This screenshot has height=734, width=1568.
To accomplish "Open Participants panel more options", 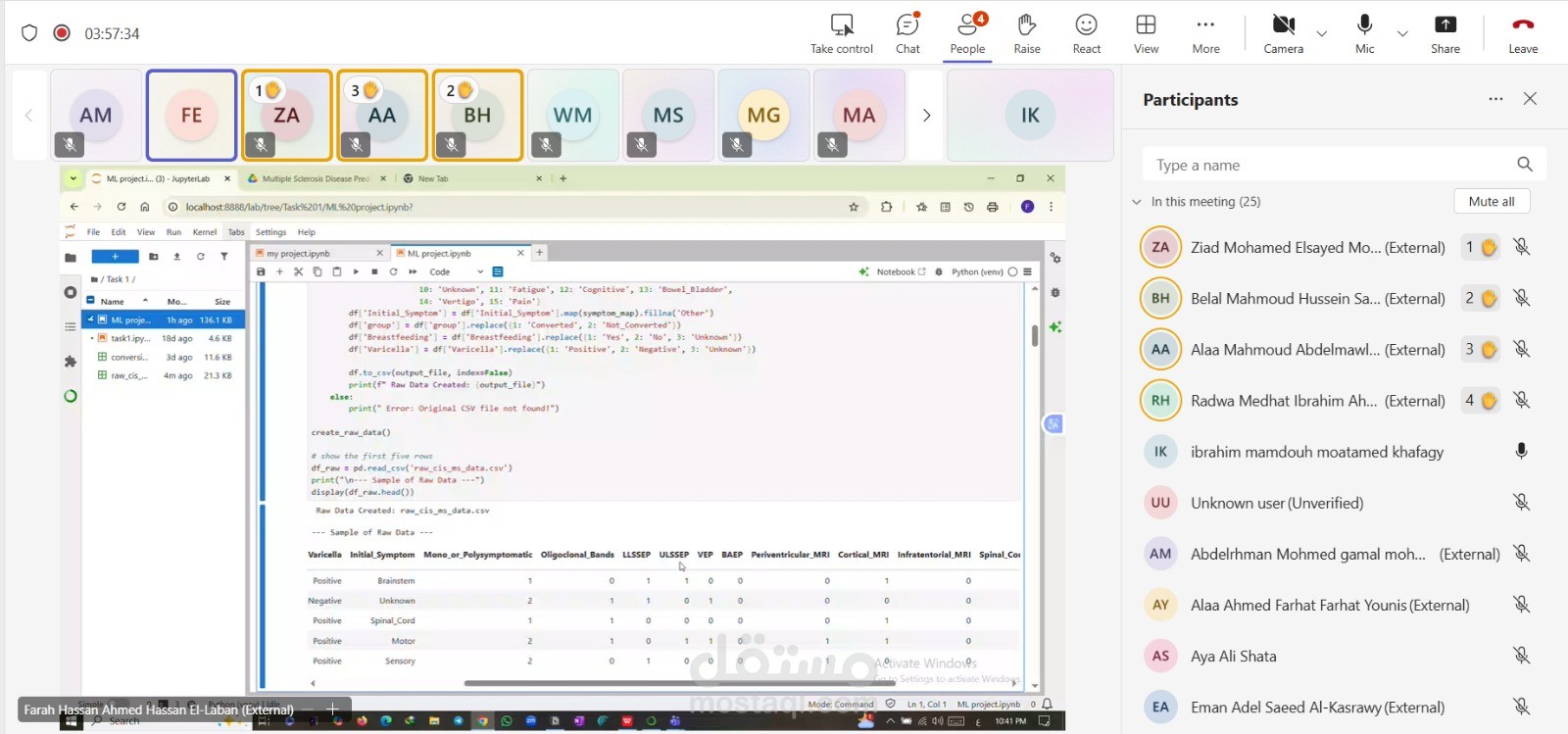I will 1495,99.
